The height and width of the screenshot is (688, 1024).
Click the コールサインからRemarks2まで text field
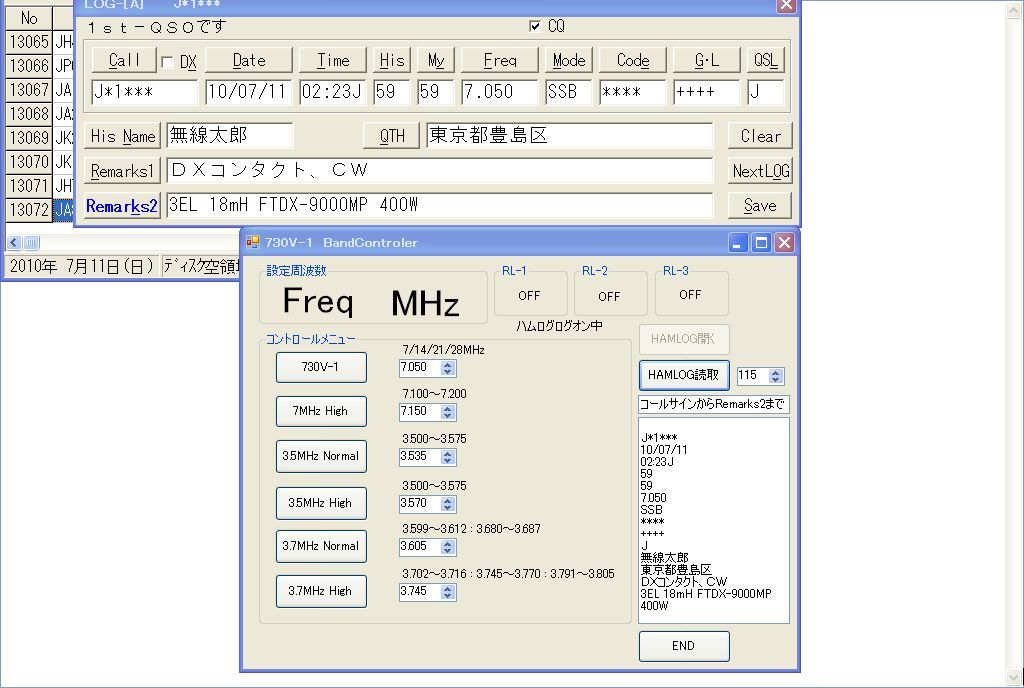714,404
